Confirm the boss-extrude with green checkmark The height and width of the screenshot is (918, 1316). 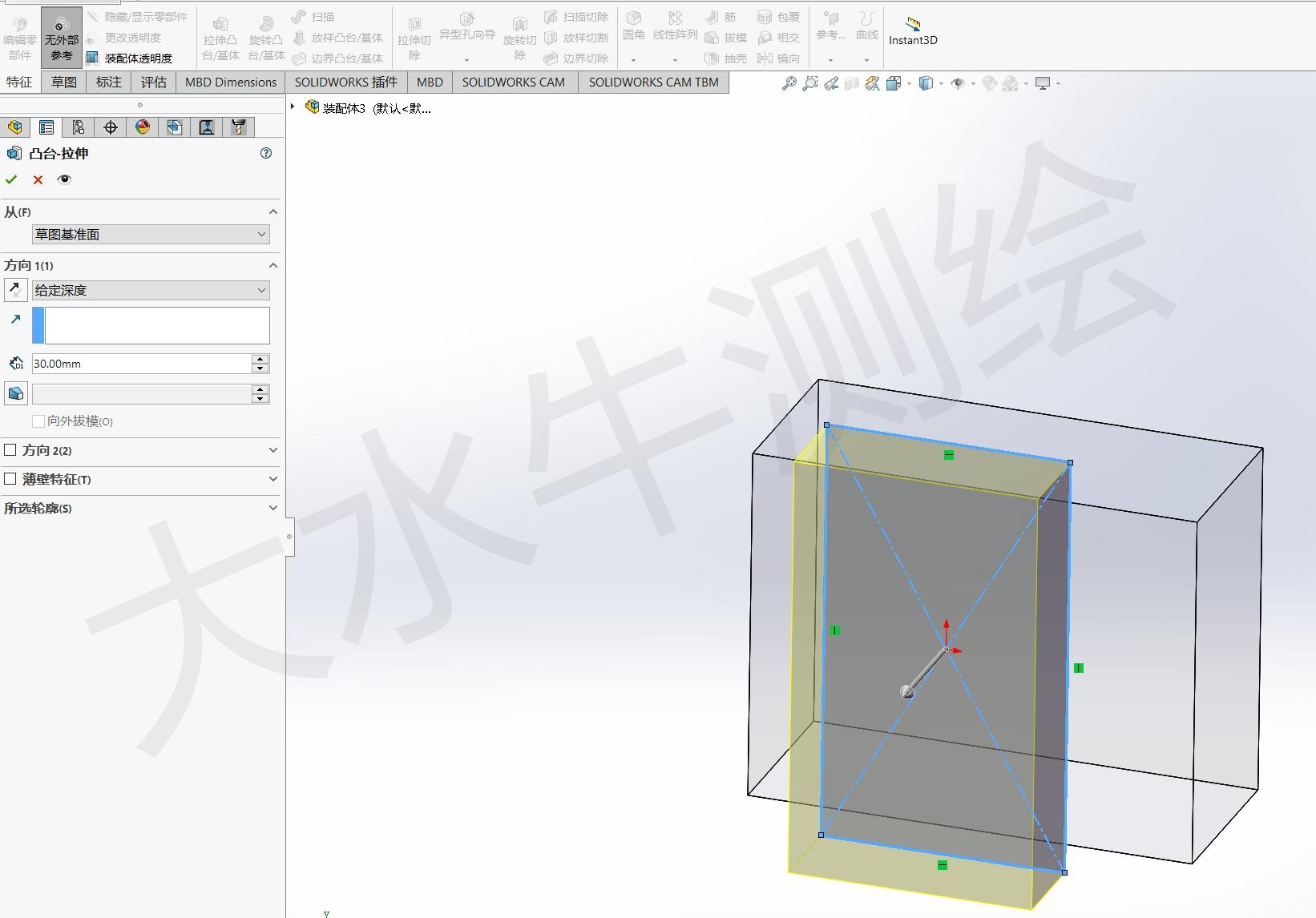pyautogui.click(x=11, y=179)
